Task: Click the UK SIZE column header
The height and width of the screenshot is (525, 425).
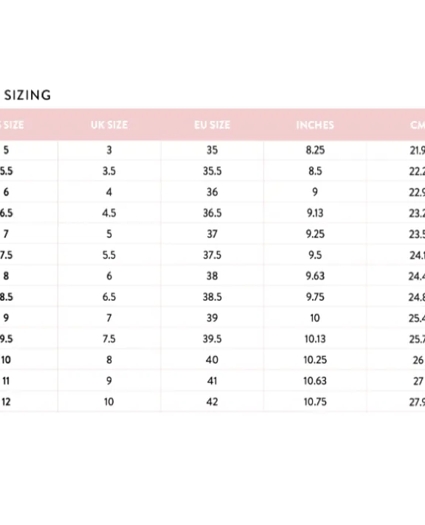Action: point(109,125)
